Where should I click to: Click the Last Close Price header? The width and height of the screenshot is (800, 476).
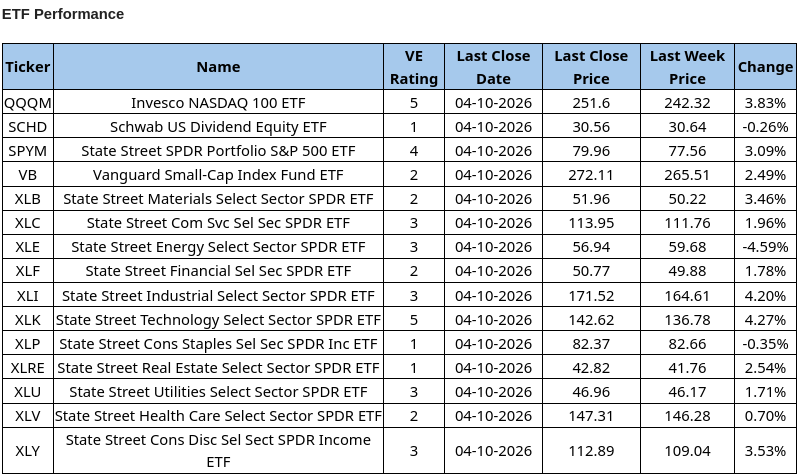tap(591, 67)
